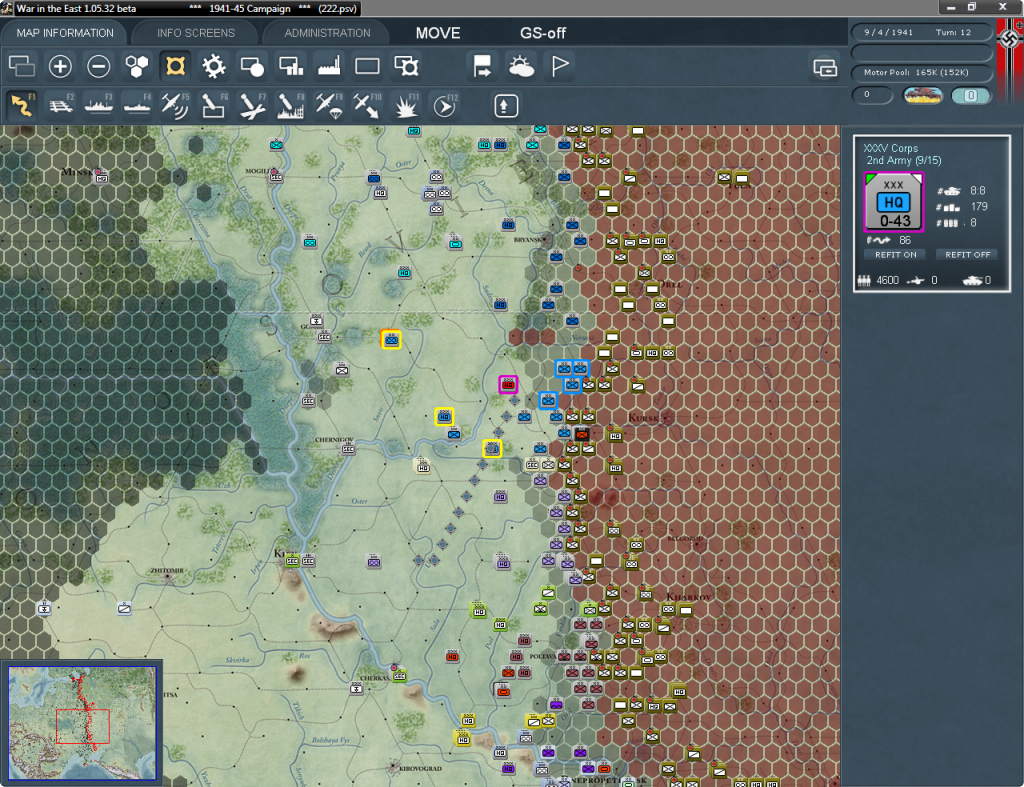Click the light blue 0 counter button
The image size is (1024, 787).
(x=970, y=95)
